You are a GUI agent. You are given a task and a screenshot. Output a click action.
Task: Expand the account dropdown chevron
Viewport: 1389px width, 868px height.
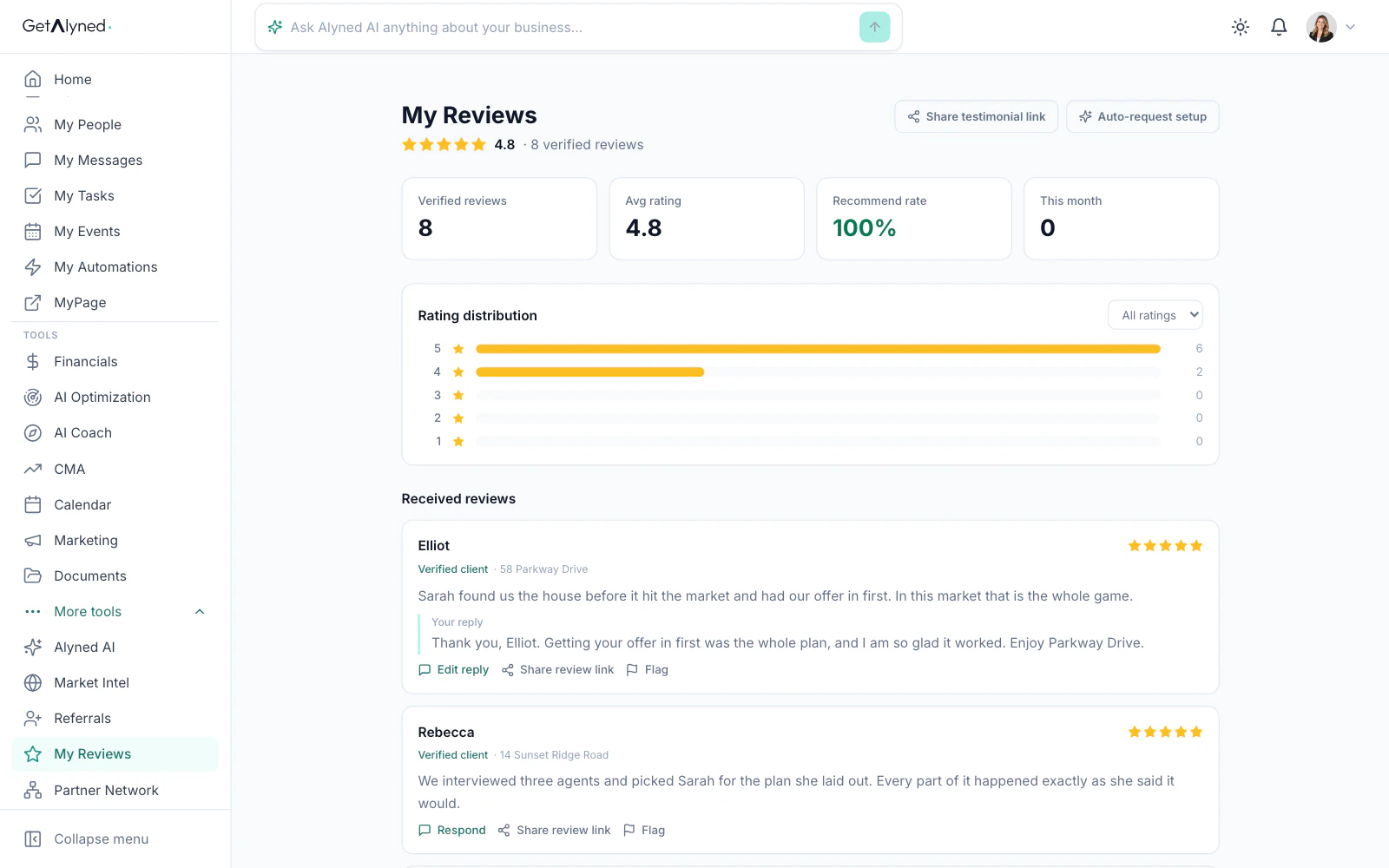click(x=1350, y=27)
